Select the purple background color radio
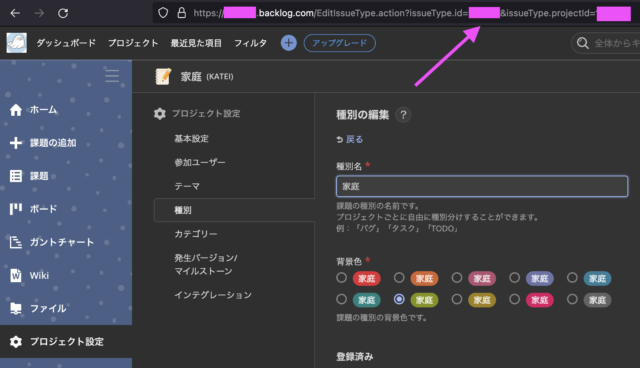The width and height of the screenshot is (640, 368). [515, 278]
